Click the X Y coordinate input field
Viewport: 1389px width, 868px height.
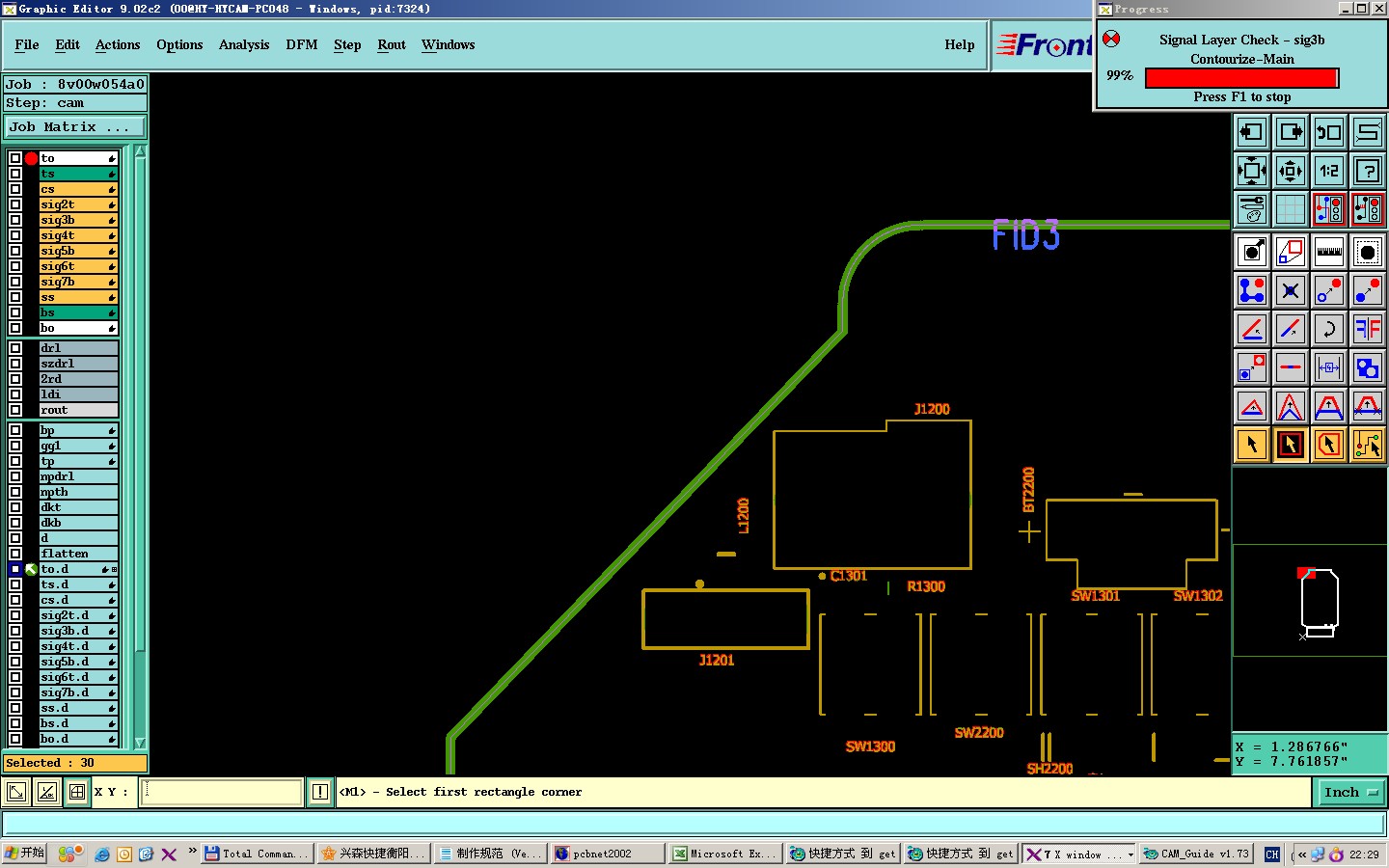[222, 792]
